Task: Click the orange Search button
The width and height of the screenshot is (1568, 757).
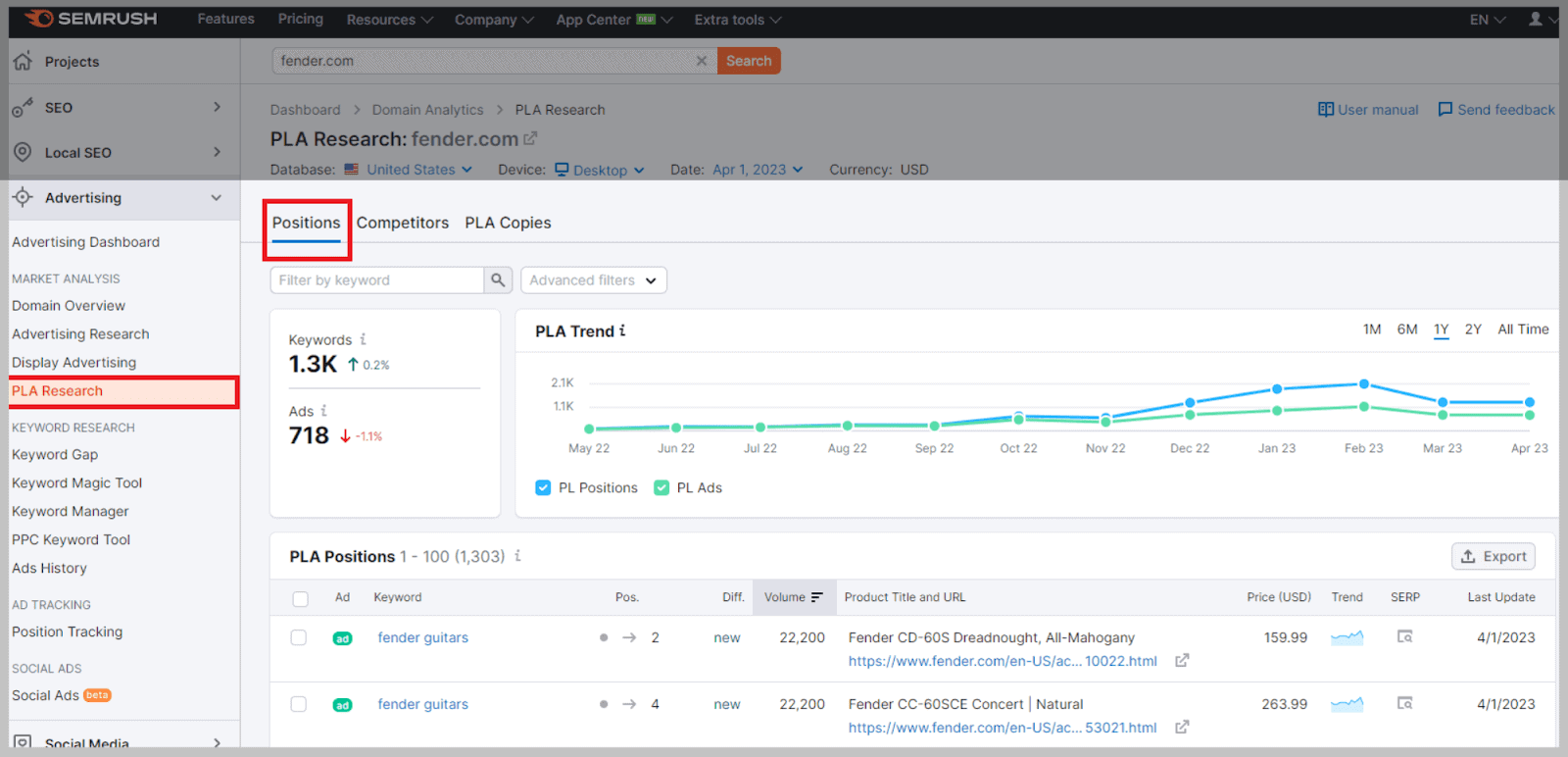Action: [749, 61]
